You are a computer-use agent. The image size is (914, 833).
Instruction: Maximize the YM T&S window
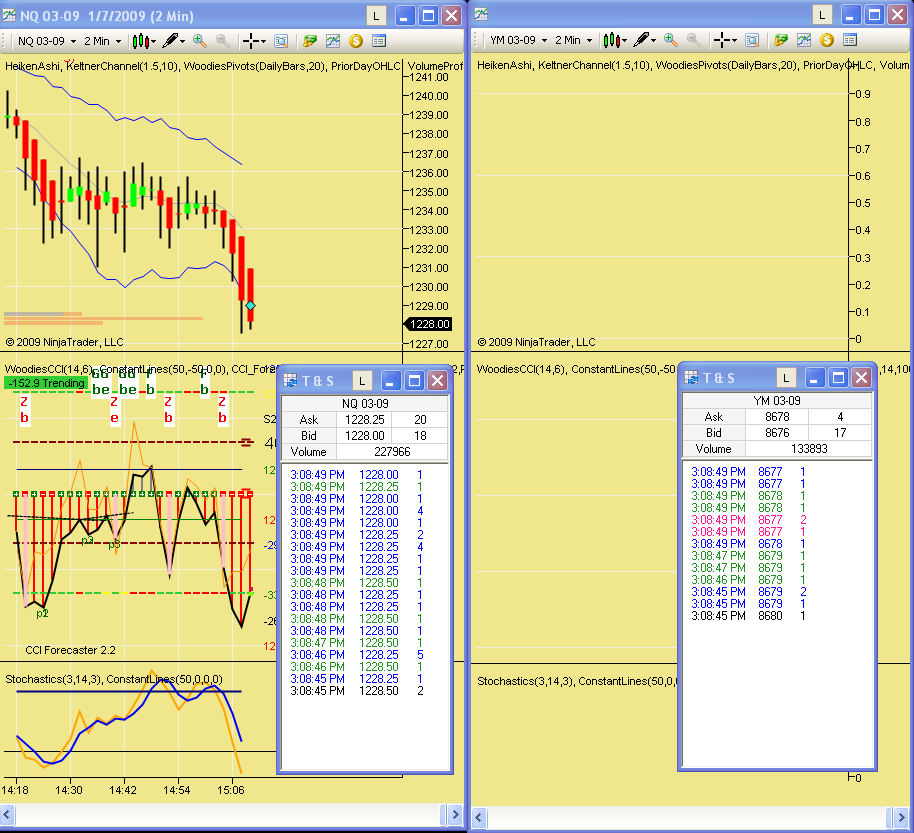(838, 378)
